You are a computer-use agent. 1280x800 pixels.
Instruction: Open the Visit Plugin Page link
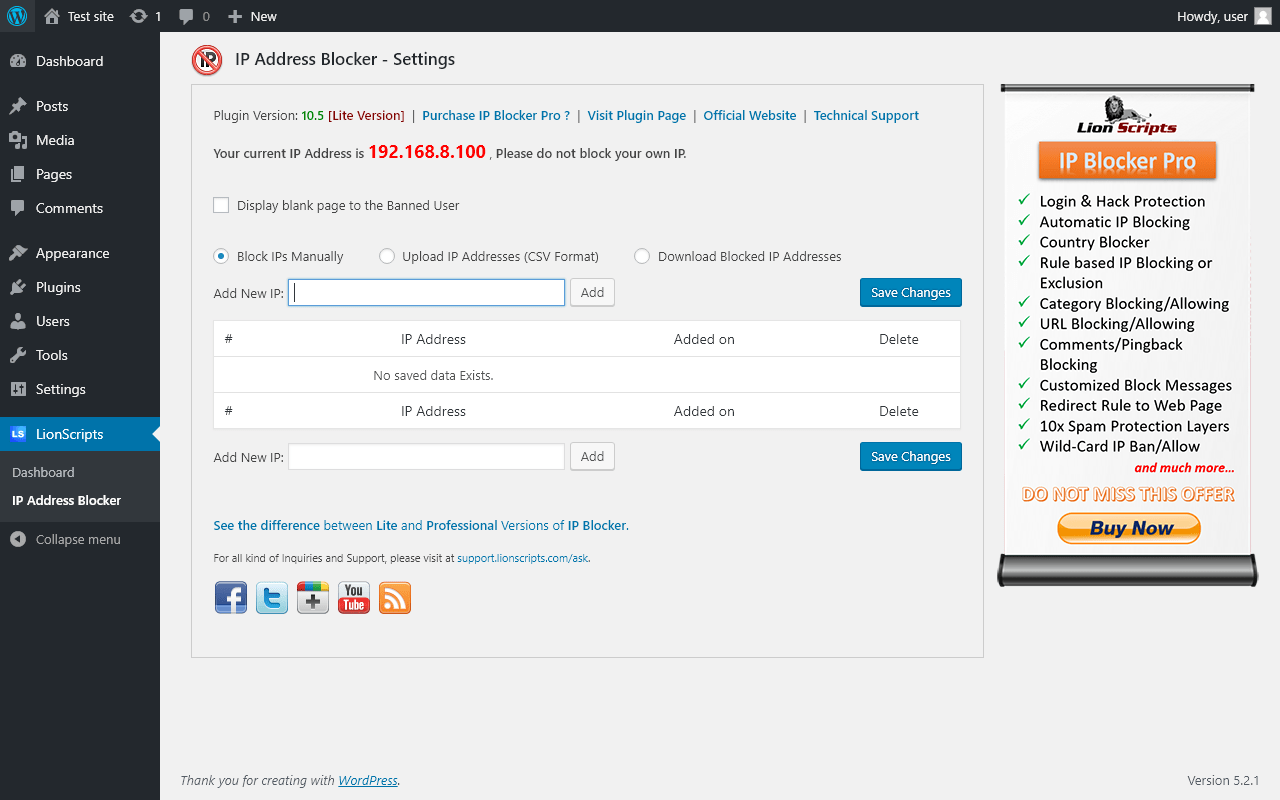click(x=637, y=115)
